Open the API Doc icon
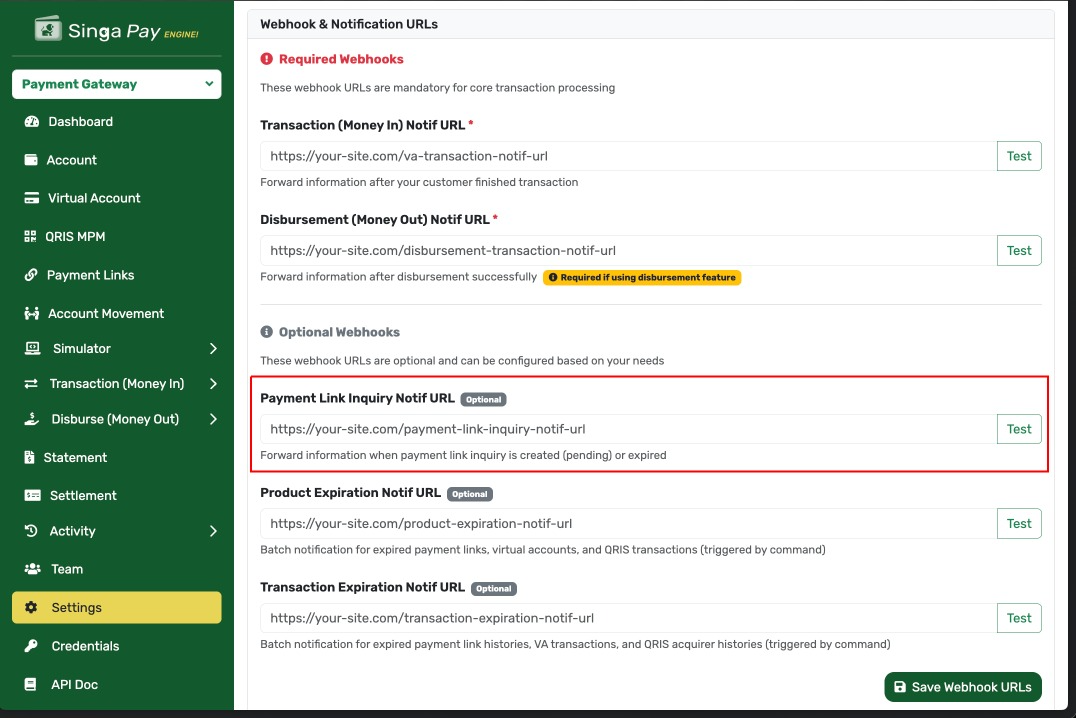The image size is (1076, 718). [34, 683]
